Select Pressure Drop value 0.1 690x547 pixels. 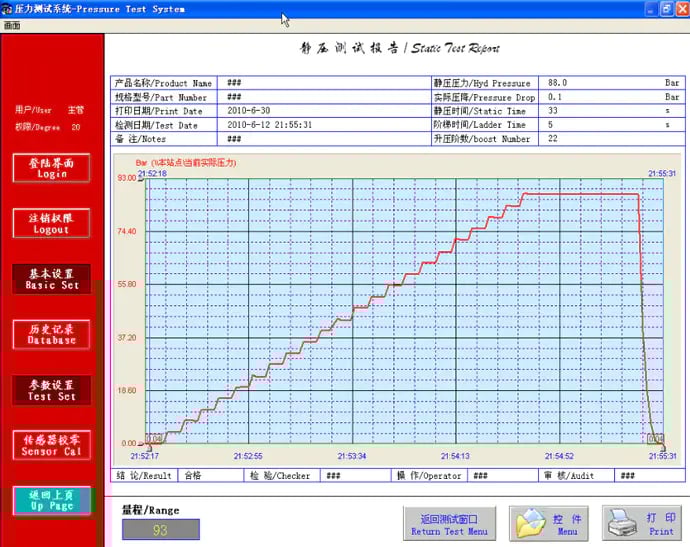pyautogui.click(x=554, y=97)
